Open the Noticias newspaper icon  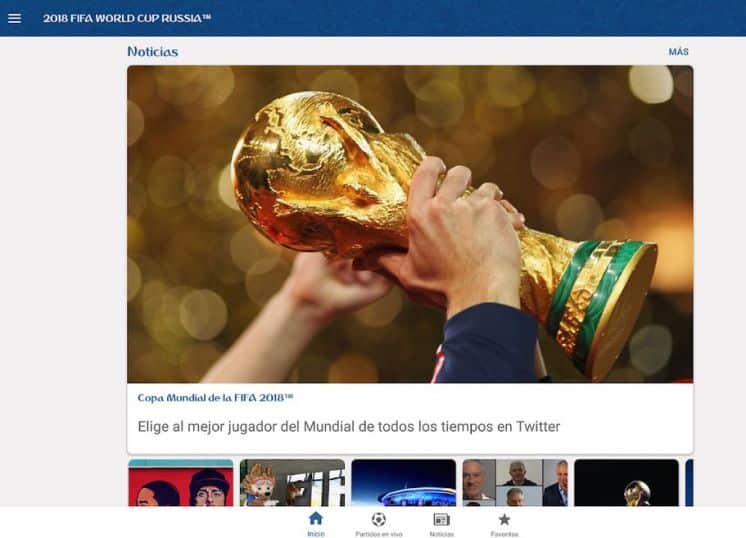(442, 519)
